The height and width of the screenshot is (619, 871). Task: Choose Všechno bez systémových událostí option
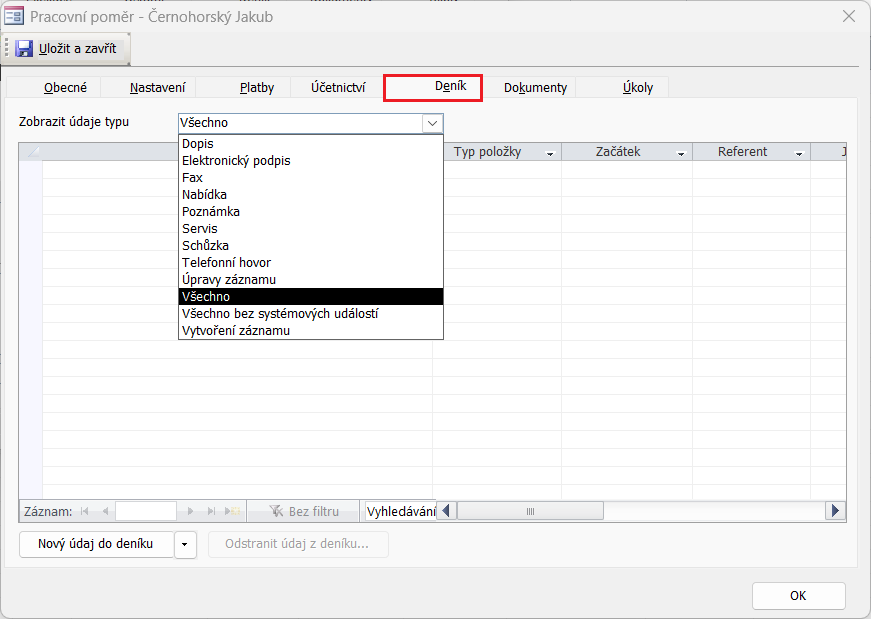(279, 313)
